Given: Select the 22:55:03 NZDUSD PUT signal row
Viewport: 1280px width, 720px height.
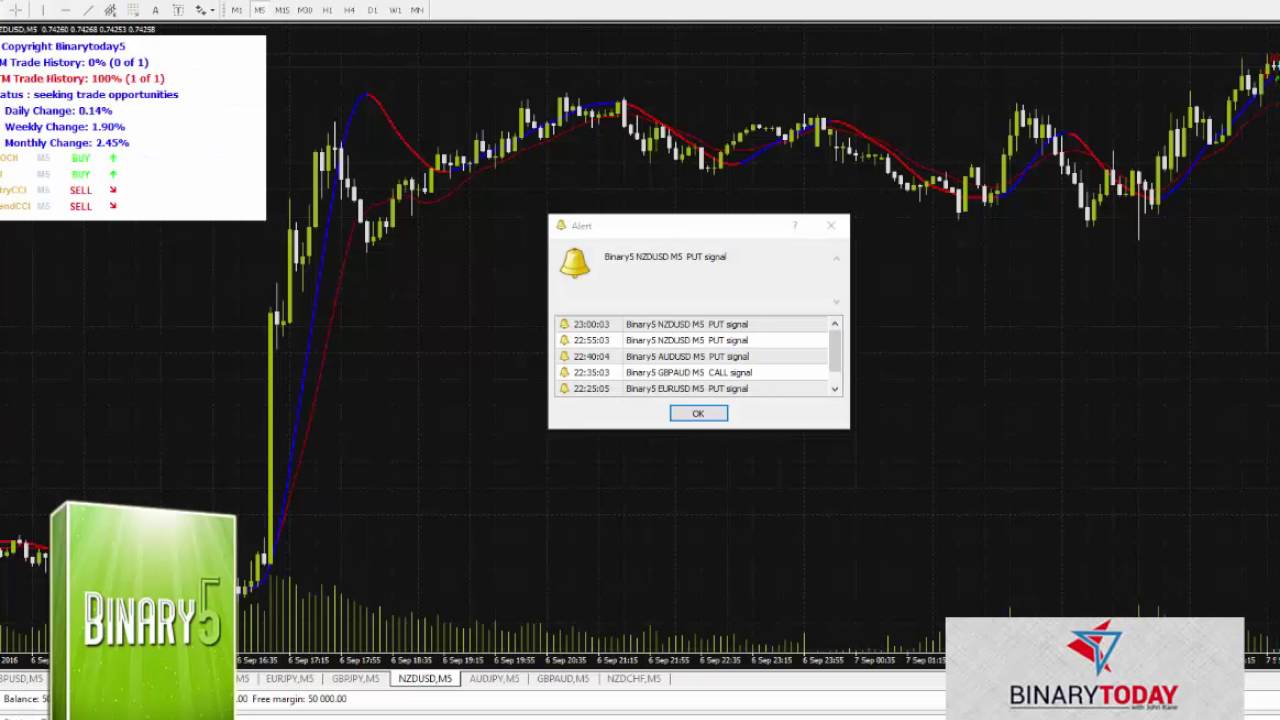Looking at the screenshot, I should (x=692, y=340).
